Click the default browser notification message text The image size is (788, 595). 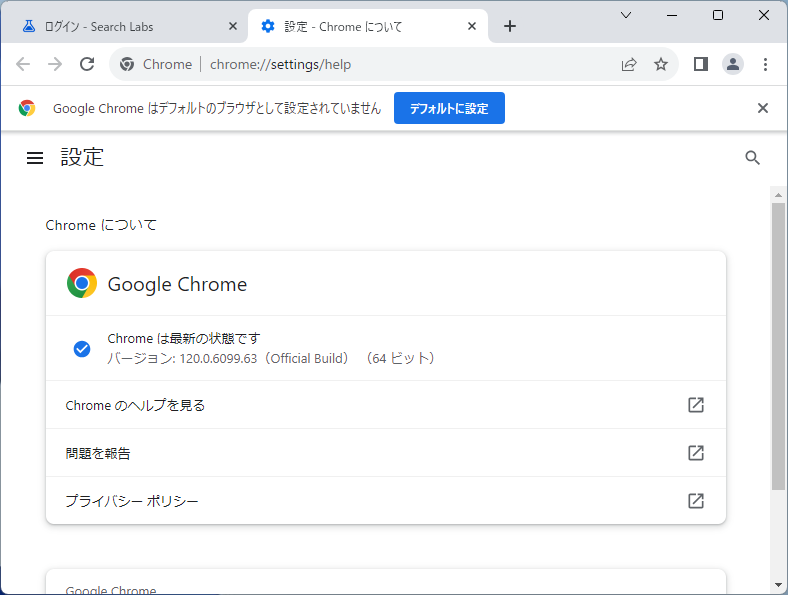tap(217, 109)
